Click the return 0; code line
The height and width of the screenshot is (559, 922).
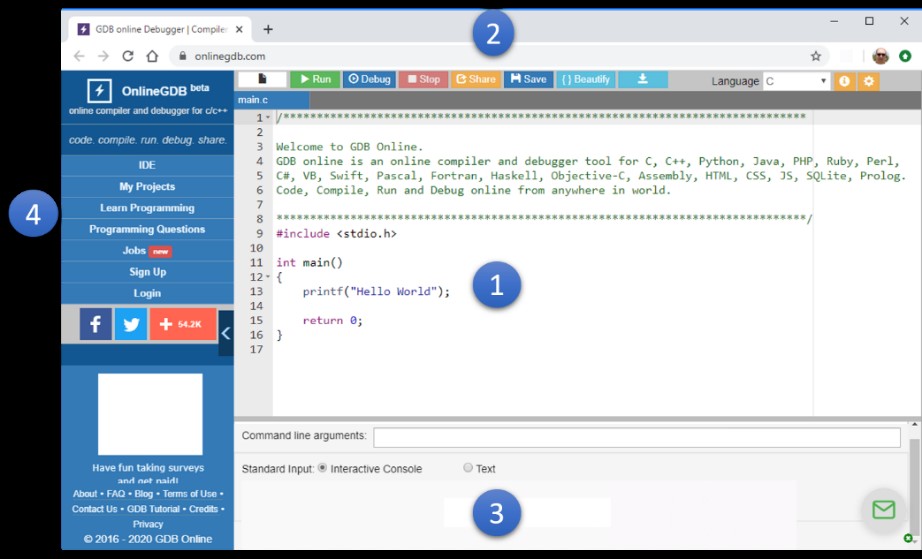(x=332, y=320)
